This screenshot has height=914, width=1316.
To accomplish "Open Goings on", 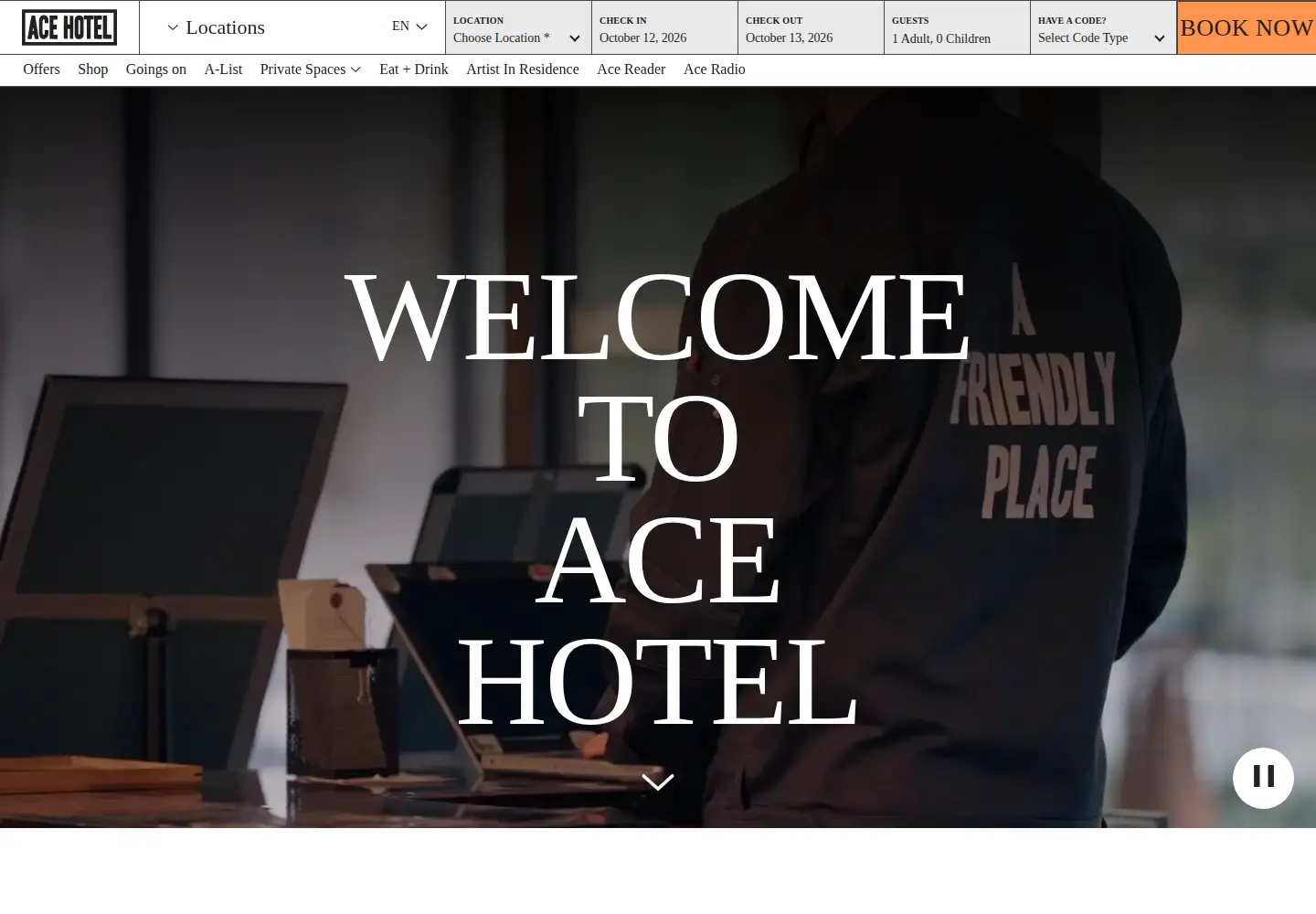I will (156, 69).
